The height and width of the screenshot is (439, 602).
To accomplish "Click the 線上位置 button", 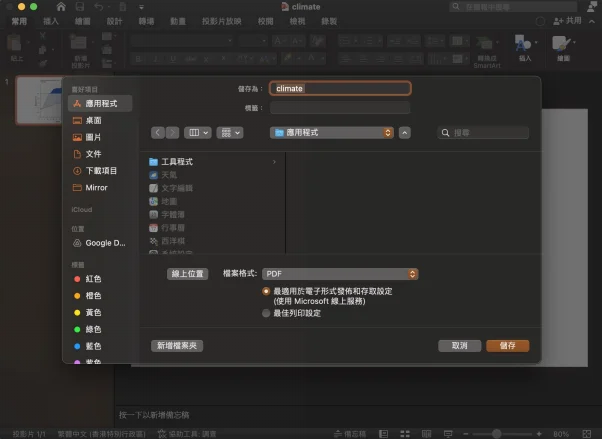I will (187, 274).
